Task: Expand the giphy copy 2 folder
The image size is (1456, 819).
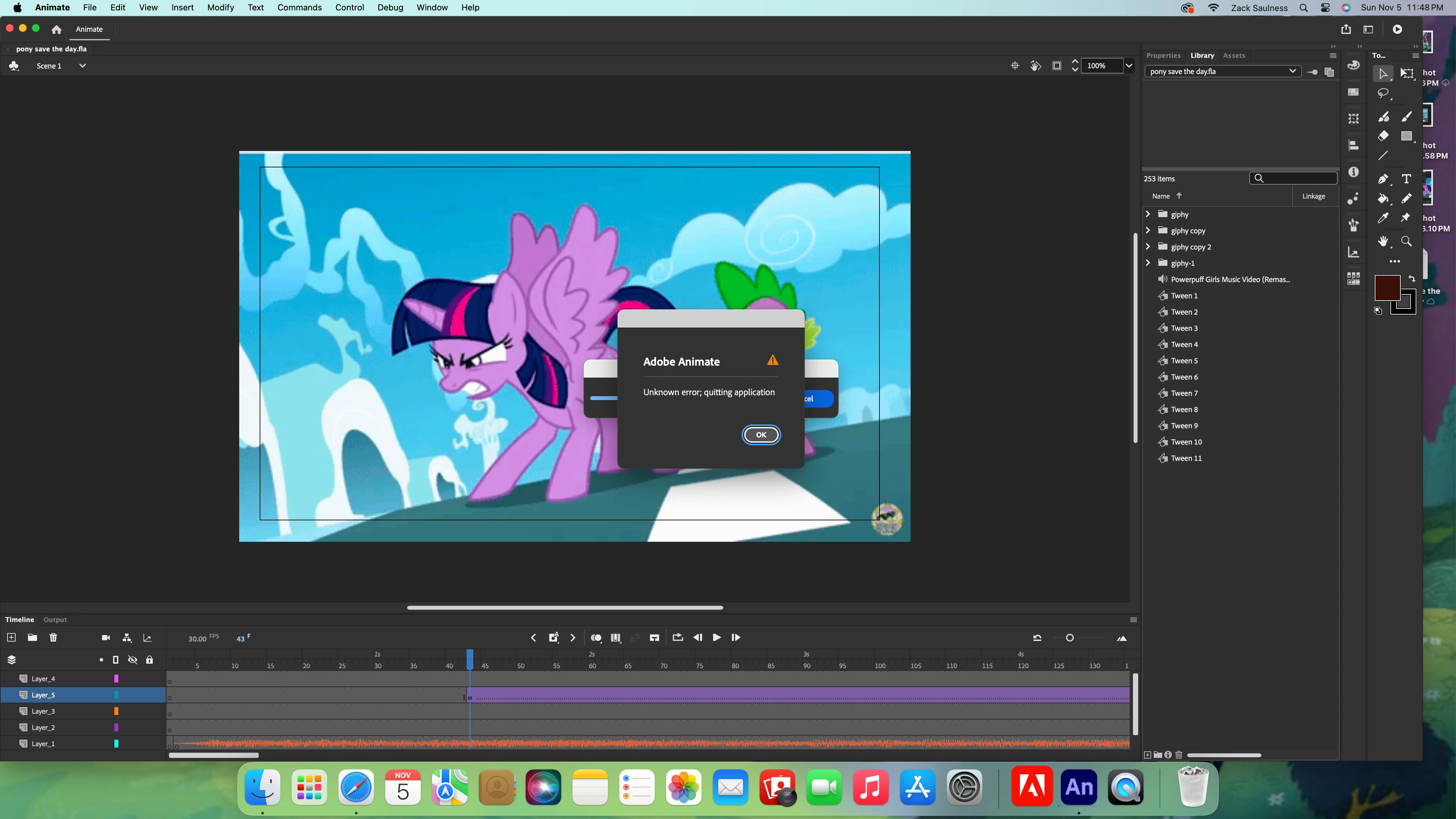Action: pyautogui.click(x=1147, y=246)
